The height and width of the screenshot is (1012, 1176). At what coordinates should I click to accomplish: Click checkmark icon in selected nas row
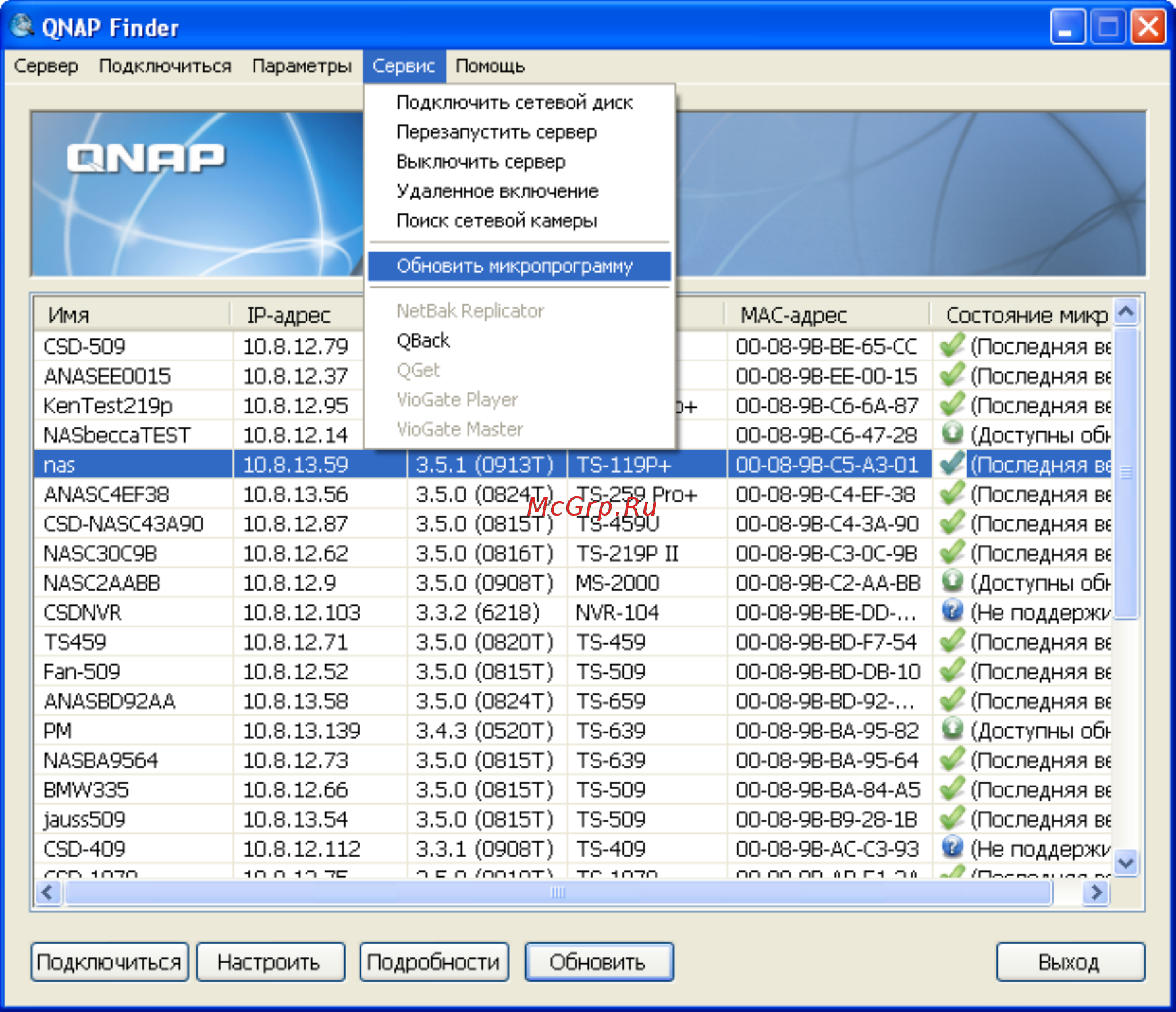coord(952,464)
